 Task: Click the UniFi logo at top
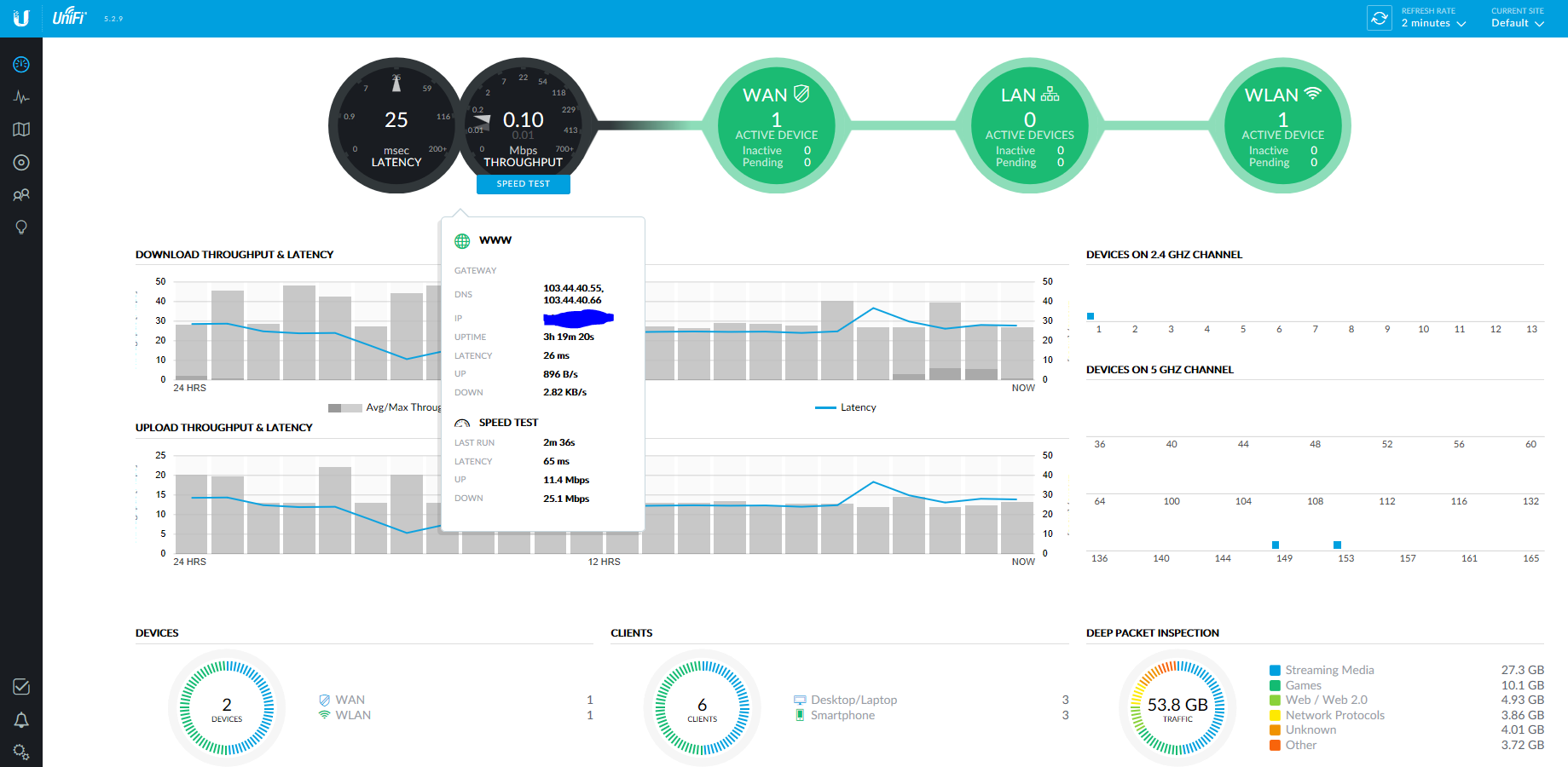[69, 18]
